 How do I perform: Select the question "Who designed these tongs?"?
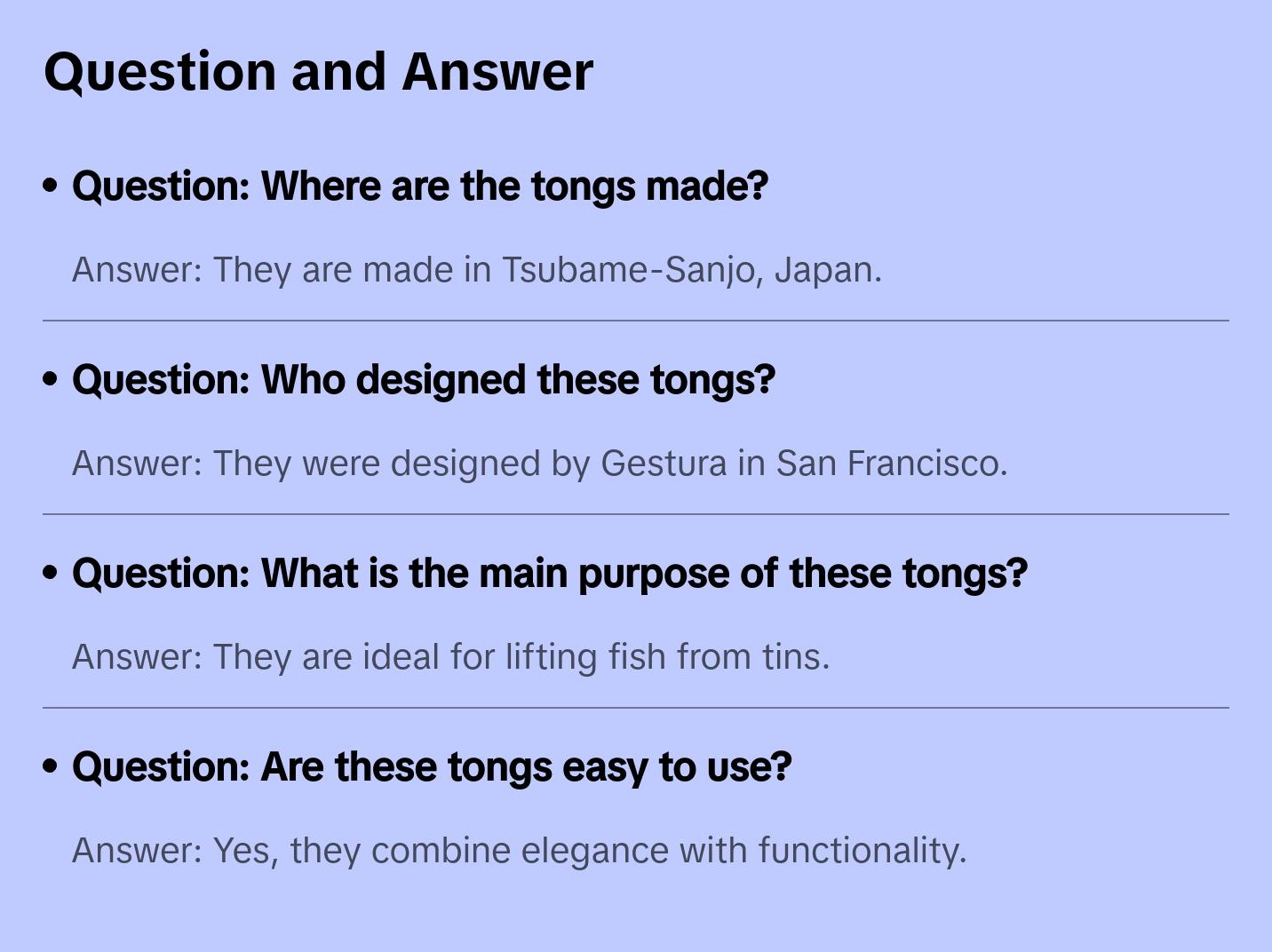[423, 380]
